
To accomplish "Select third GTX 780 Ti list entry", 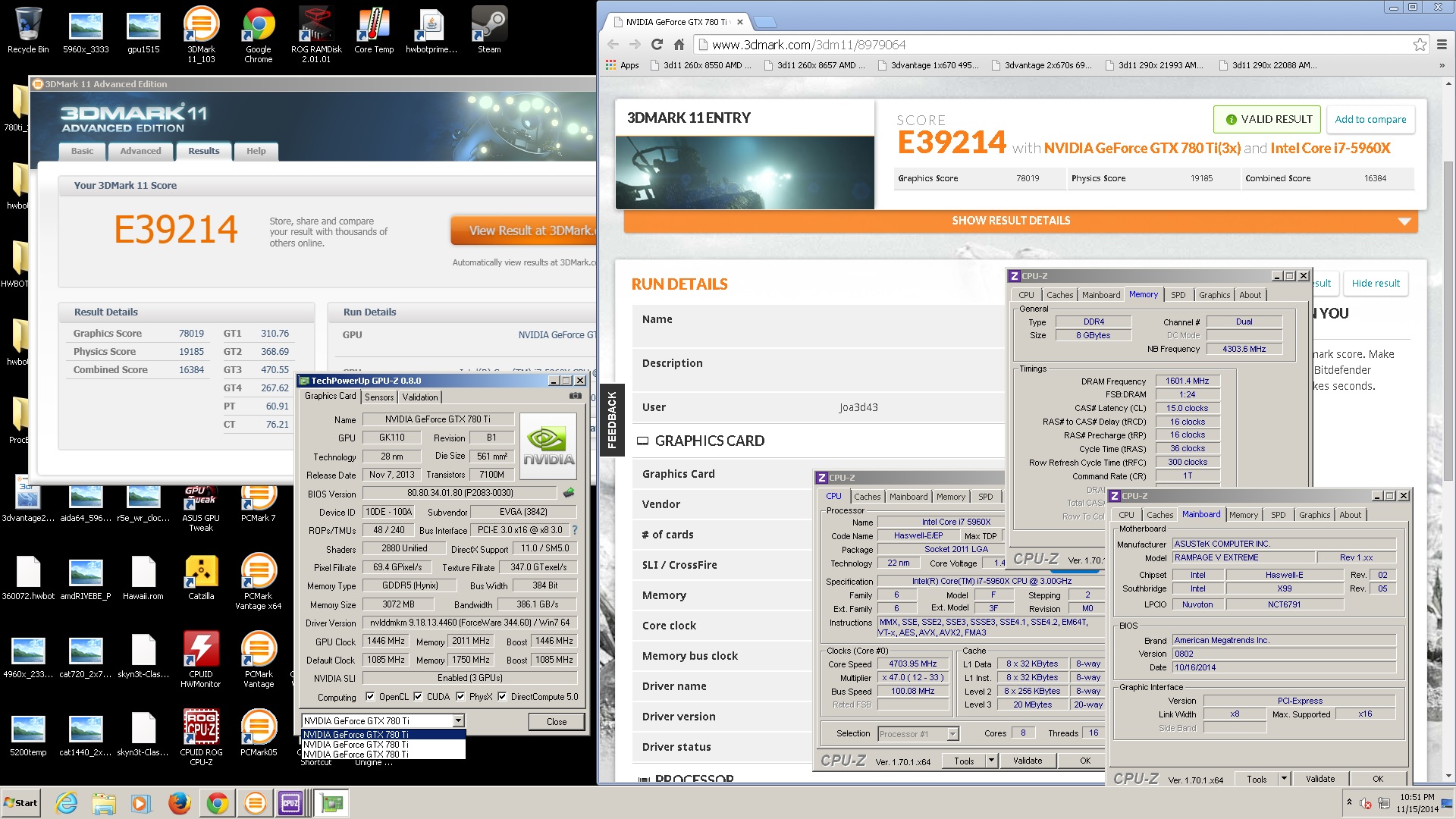I will pyautogui.click(x=383, y=754).
